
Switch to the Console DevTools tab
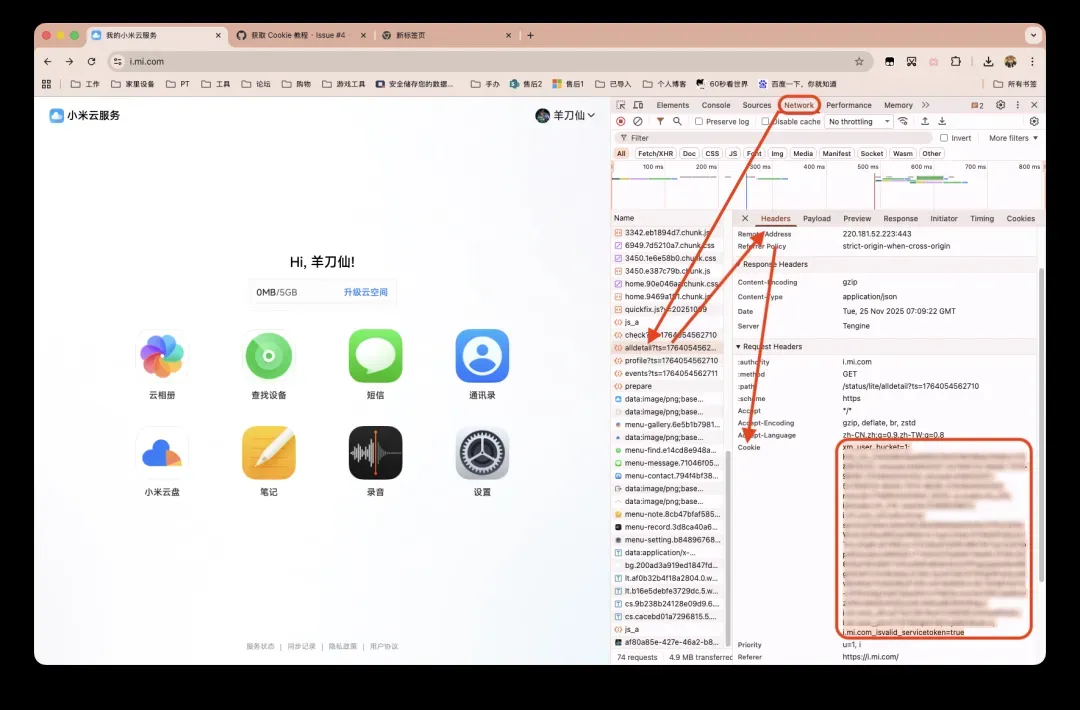pos(716,105)
